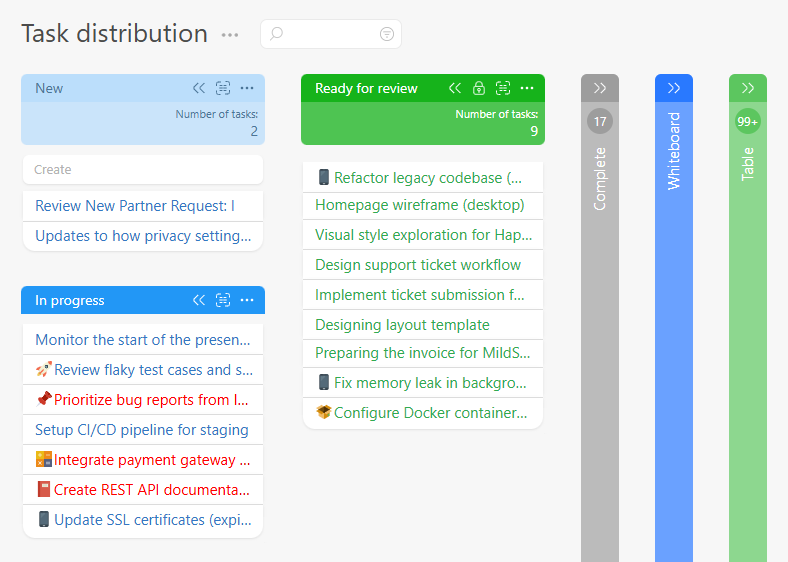Open the Setup CI/CD pipeline for staging task
Viewport: 788px width, 562px height.
pyautogui.click(x=141, y=430)
